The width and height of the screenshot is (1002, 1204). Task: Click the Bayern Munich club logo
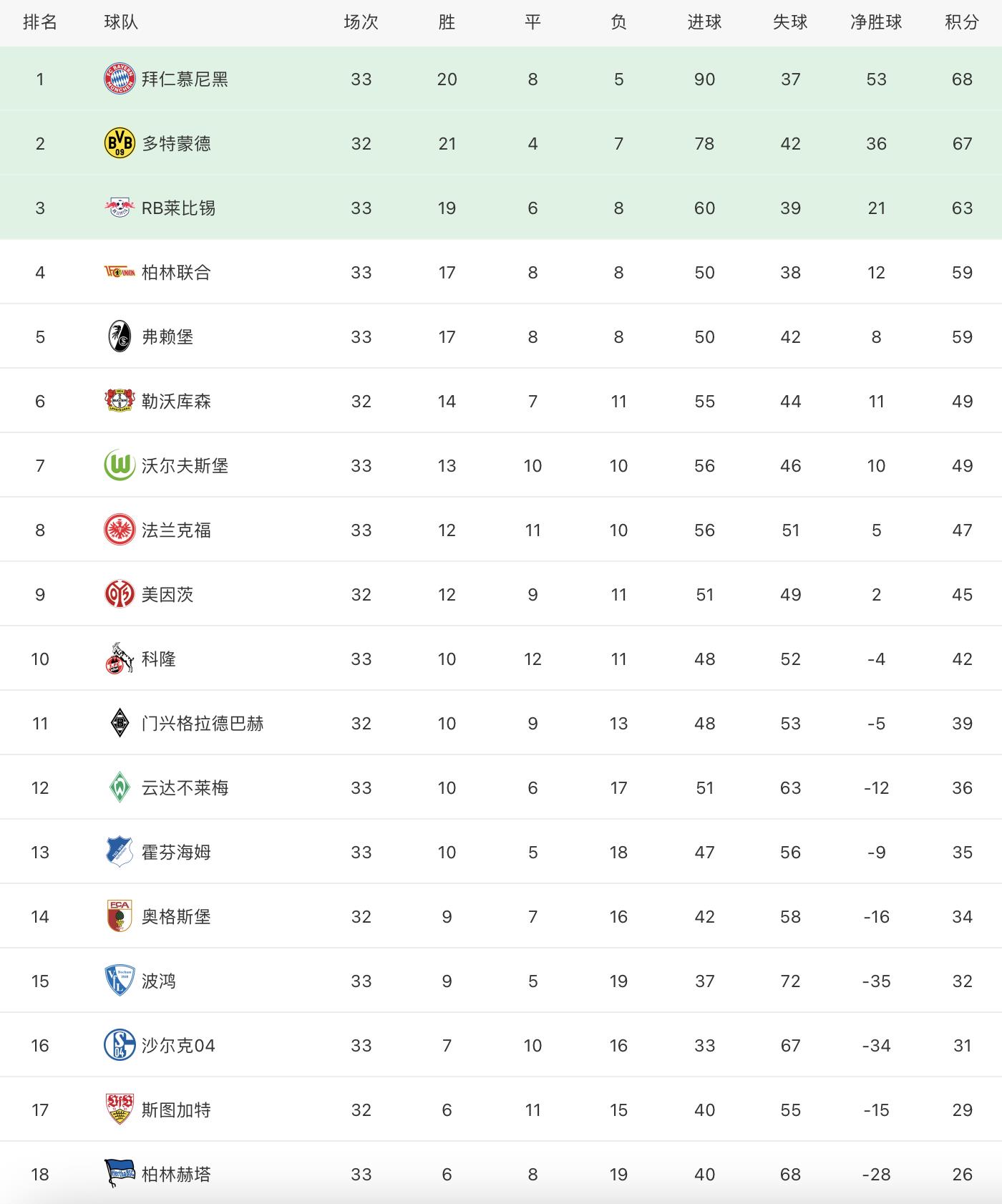pos(120,79)
